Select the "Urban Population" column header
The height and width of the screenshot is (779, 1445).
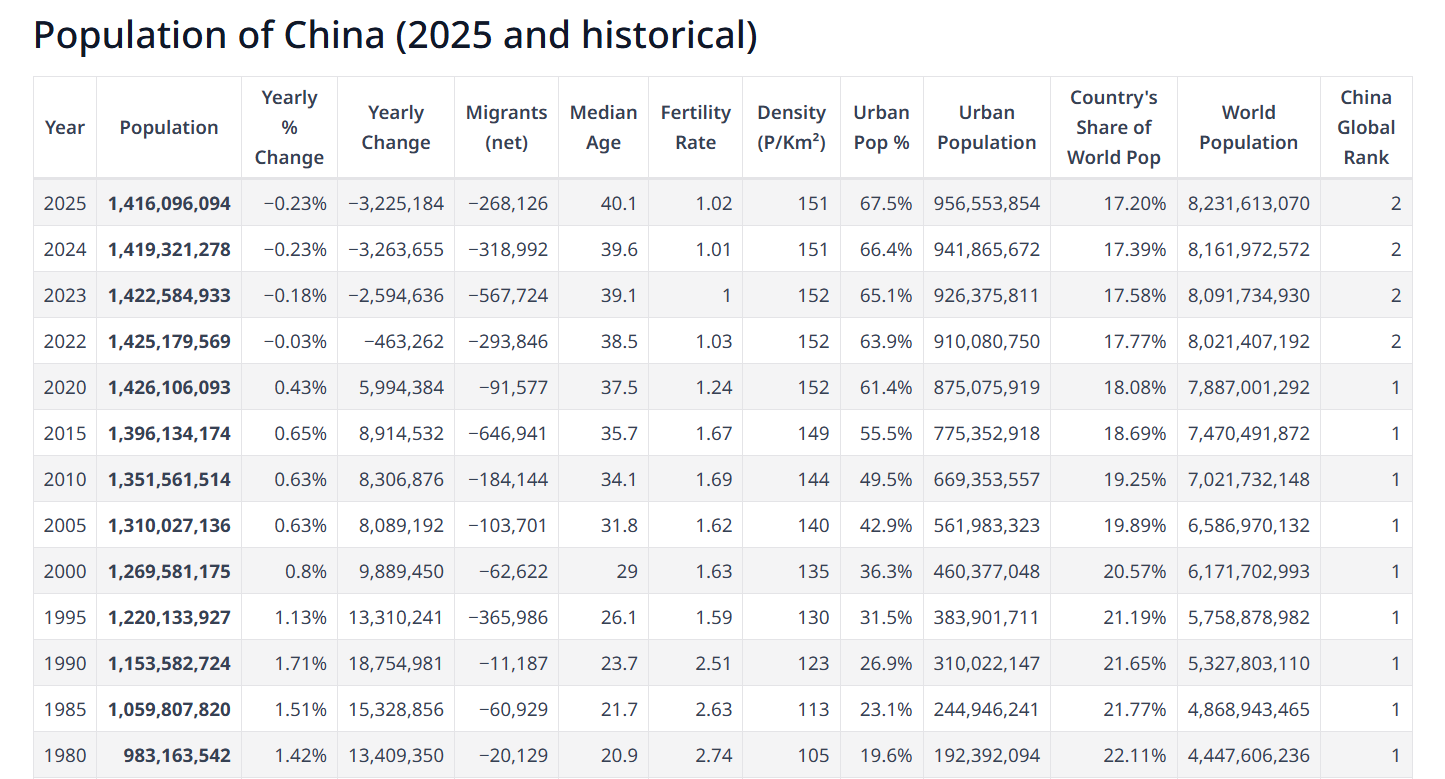click(x=987, y=128)
